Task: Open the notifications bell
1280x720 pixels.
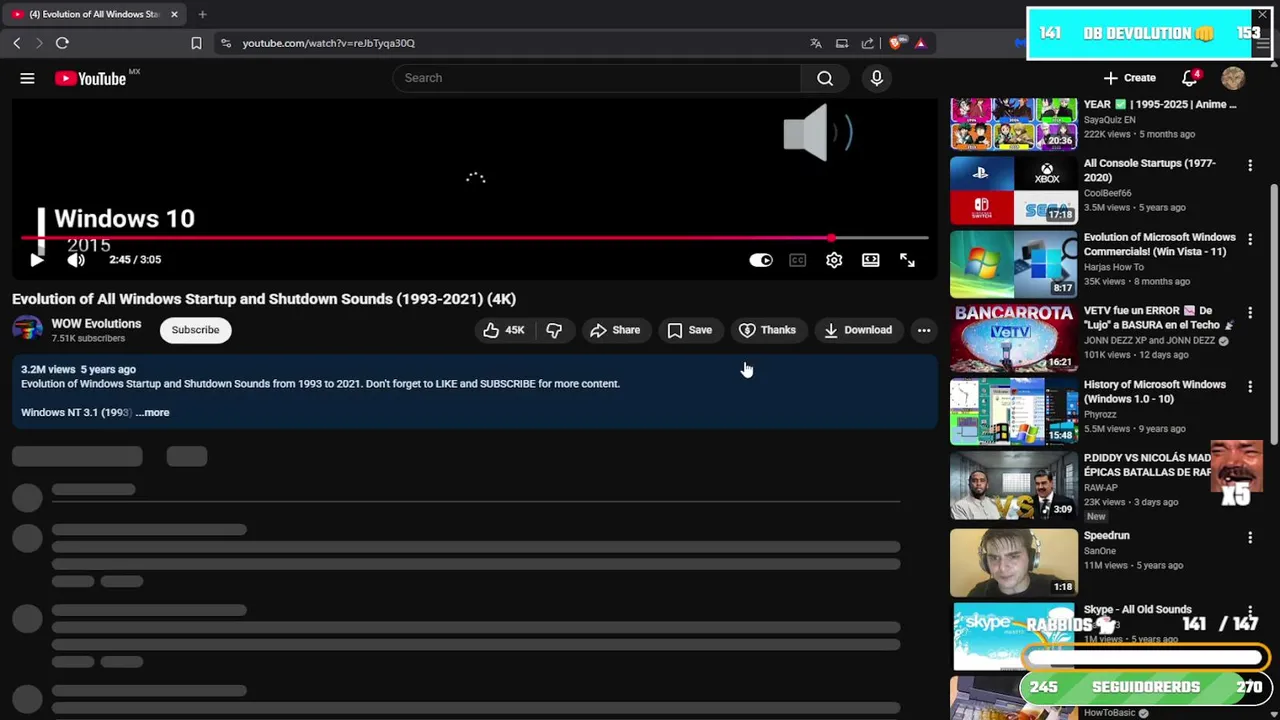Action: click(1190, 78)
